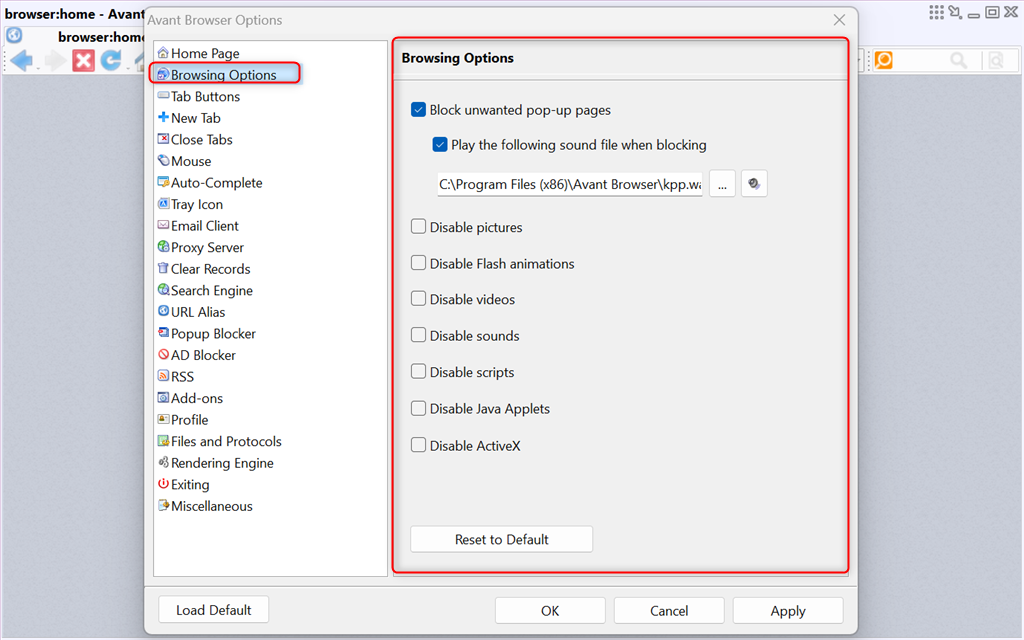The height and width of the screenshot is (640, 1024).
Task: Open the Rendering Engine settings category
Action: click(x=216, y=463)
